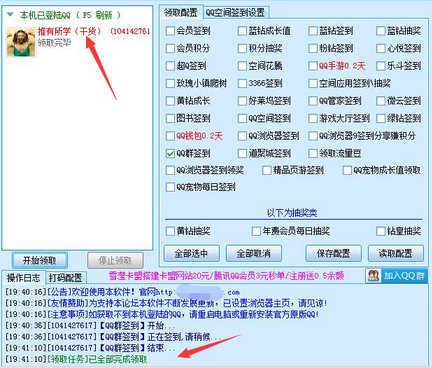This screenshot has height=368, width=432.
Task: Click the disabled 停止领取 button
Action: (115, 260)
